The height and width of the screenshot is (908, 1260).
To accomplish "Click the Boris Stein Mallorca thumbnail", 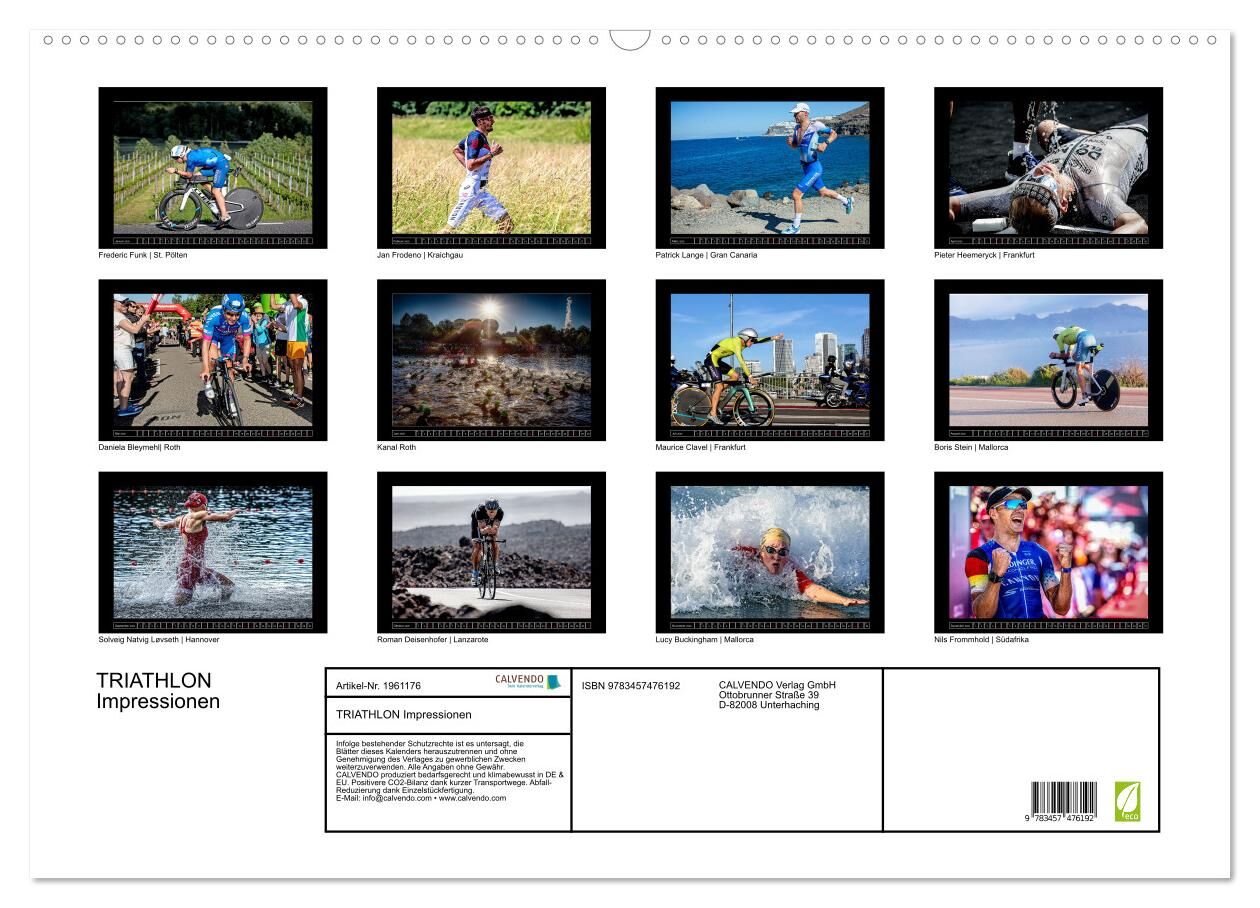I will [1048, 360].
